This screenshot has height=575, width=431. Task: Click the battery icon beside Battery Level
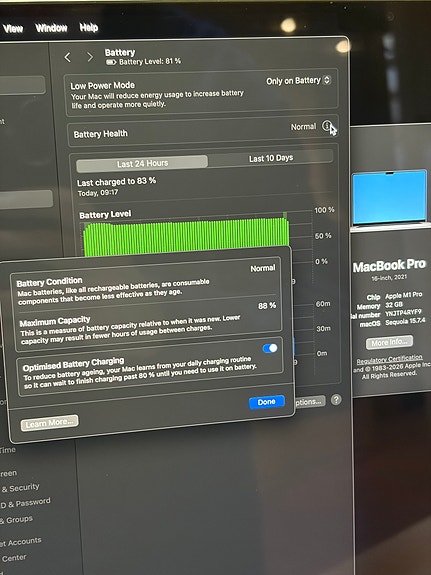(x=111, y=62)
